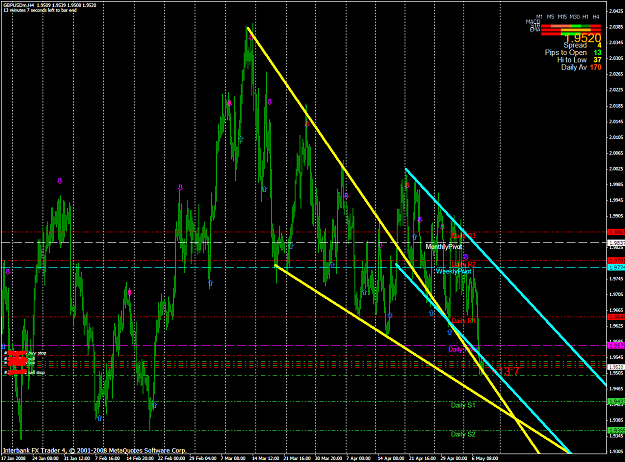
Task: Select the MonthlyPivot label
Action: coord(444,247)
